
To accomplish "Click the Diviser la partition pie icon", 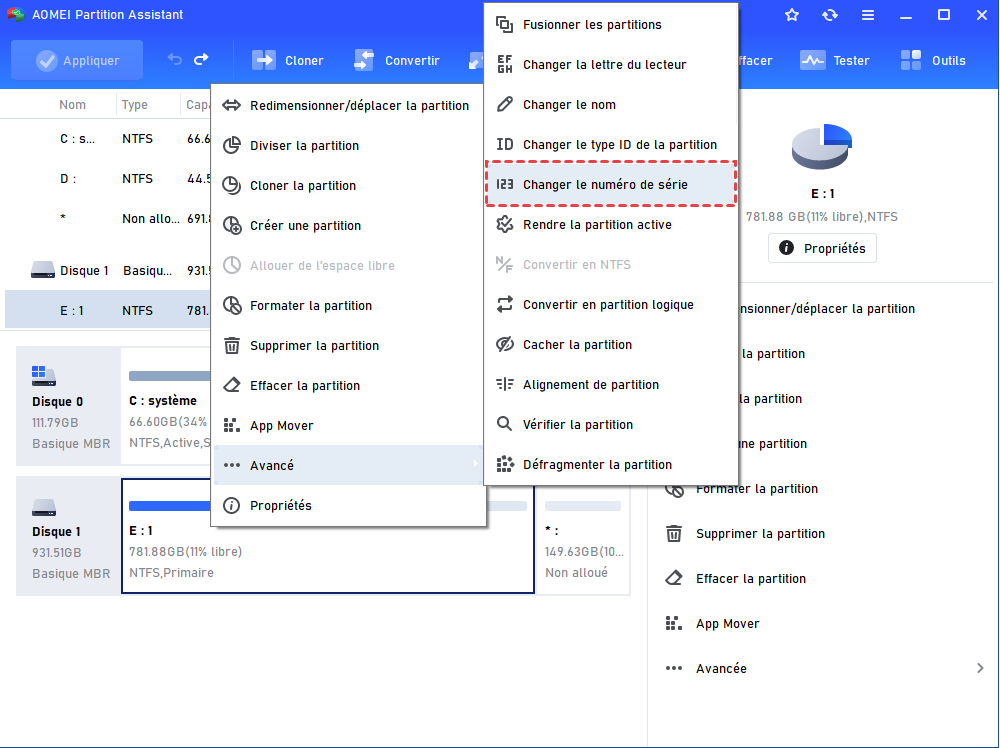I will coord(232,145).
